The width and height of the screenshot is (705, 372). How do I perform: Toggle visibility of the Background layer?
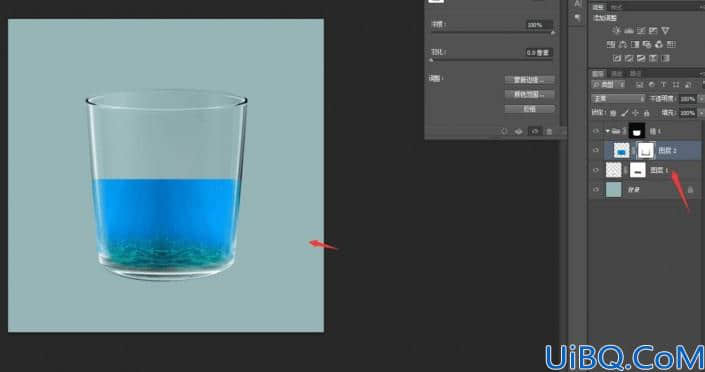point(596,190)
